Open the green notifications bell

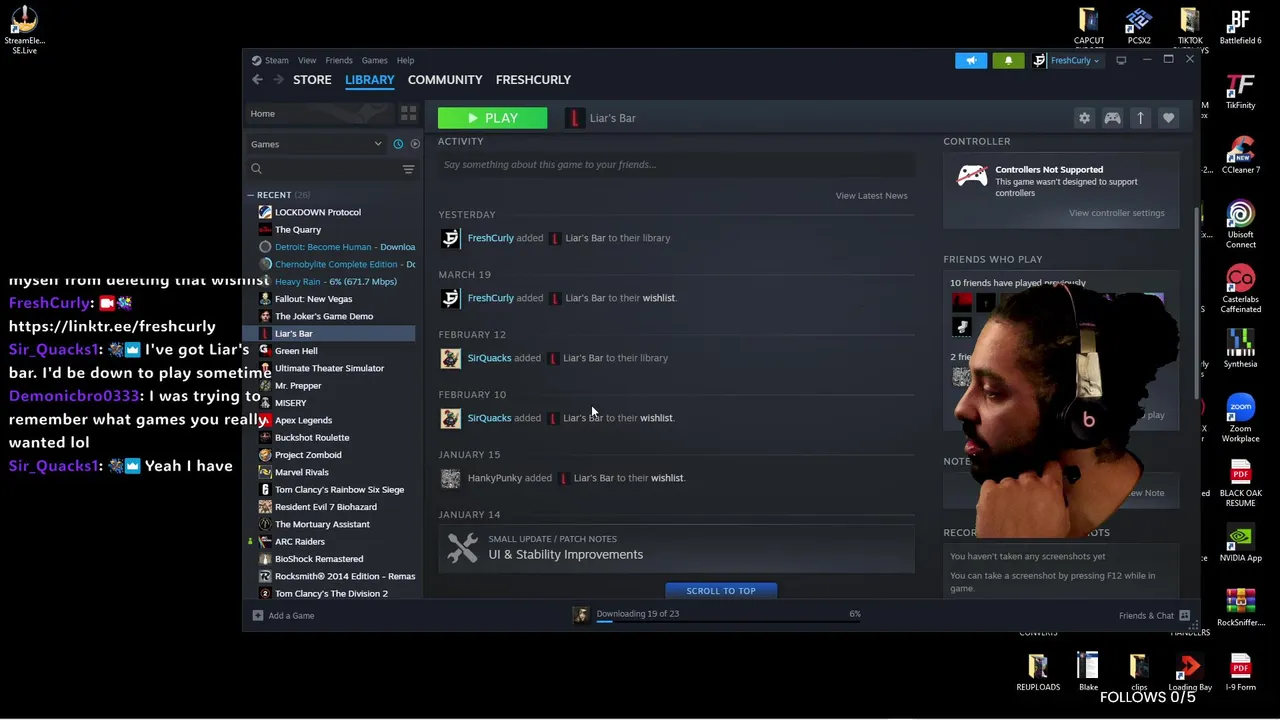click(x=1008, y=60)
